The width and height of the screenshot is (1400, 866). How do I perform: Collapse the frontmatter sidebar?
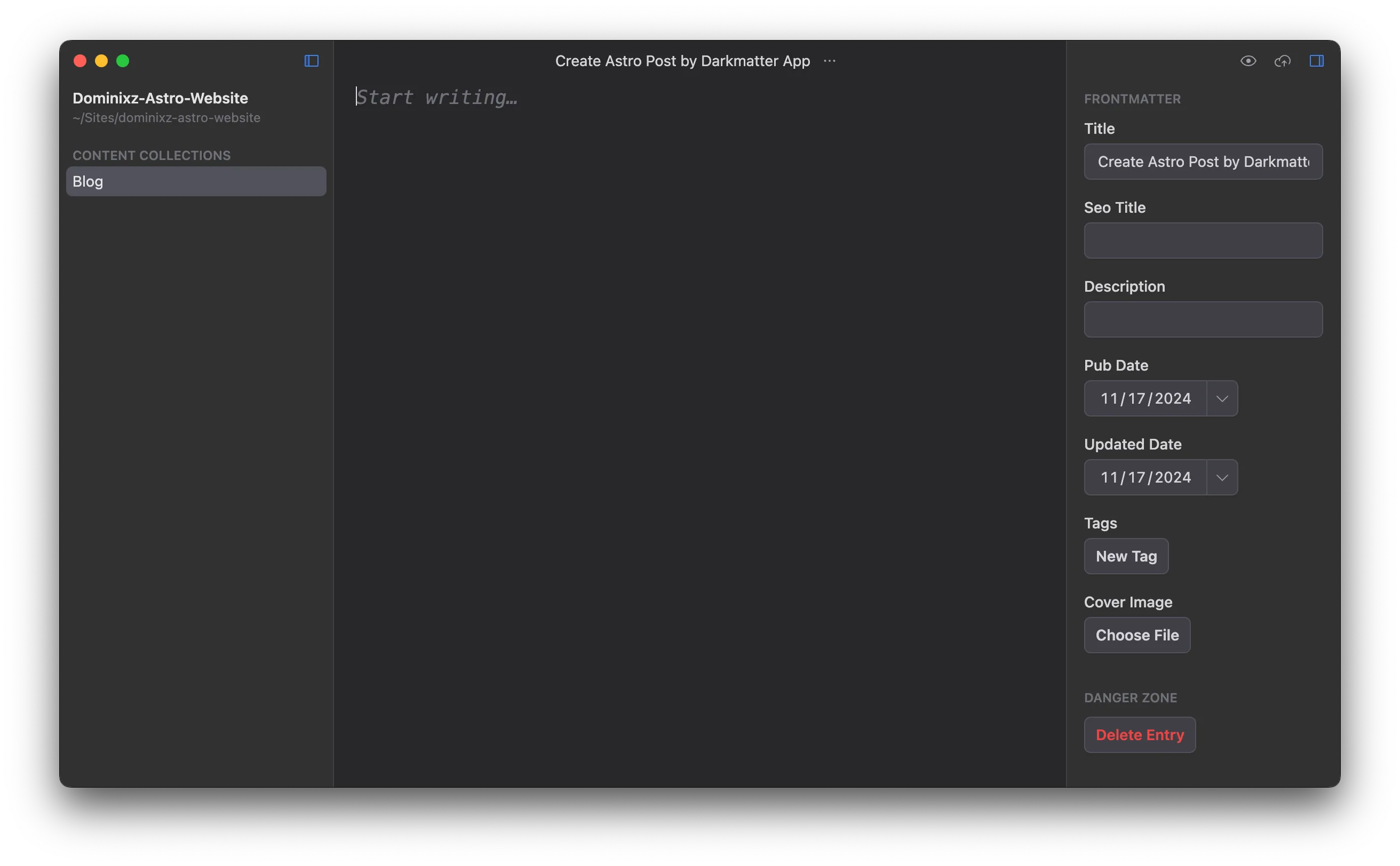(1316, 61)
